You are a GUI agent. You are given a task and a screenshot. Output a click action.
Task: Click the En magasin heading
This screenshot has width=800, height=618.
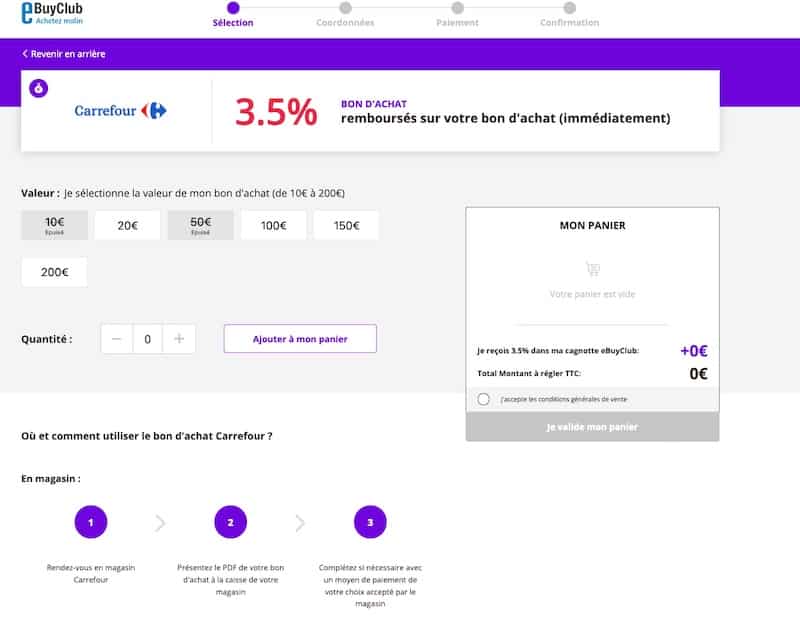point(51,479)
